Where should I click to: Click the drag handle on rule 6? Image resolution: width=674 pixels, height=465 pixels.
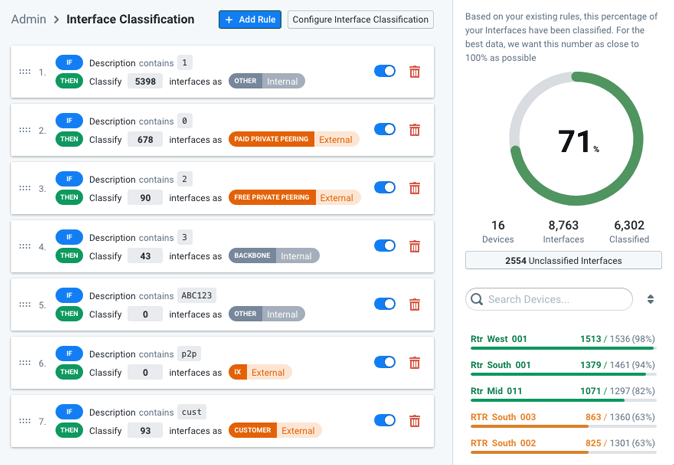point(25,363)
